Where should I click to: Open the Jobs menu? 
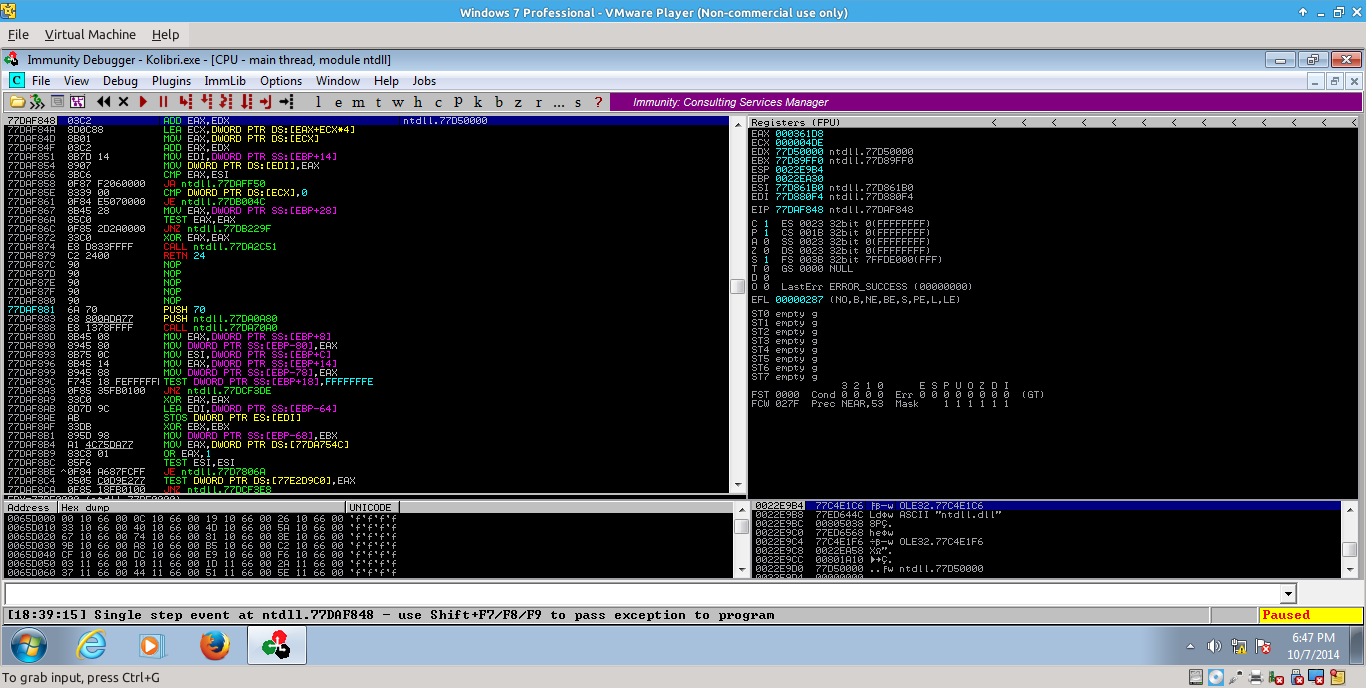pyautogui.click(x=424, y=81)
